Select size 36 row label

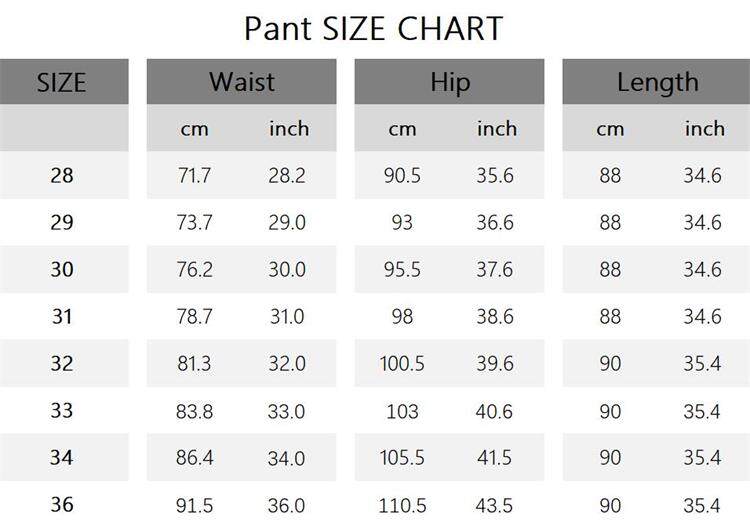pos(62,505)
